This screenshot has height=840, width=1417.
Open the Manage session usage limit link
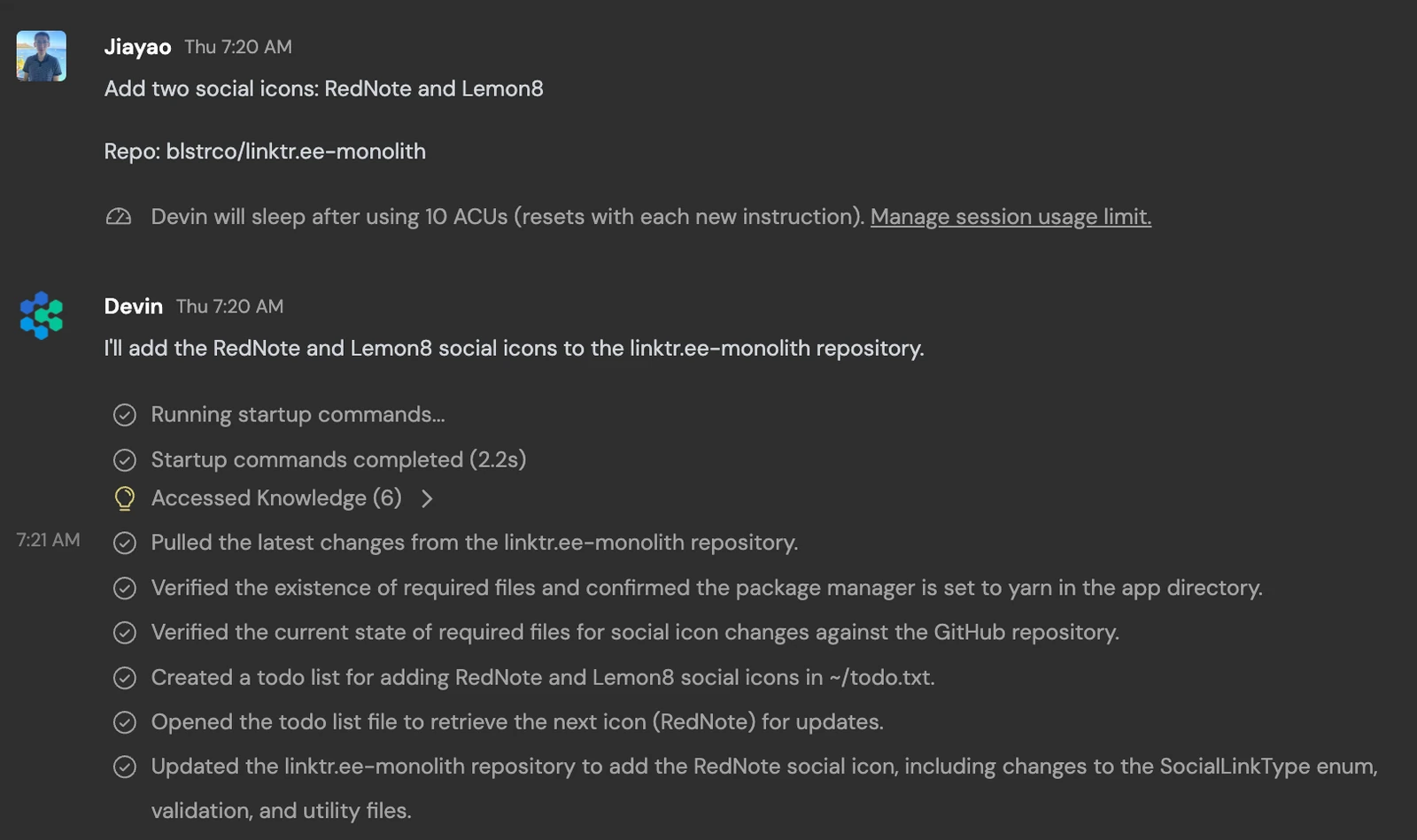tap(1010, 217)
